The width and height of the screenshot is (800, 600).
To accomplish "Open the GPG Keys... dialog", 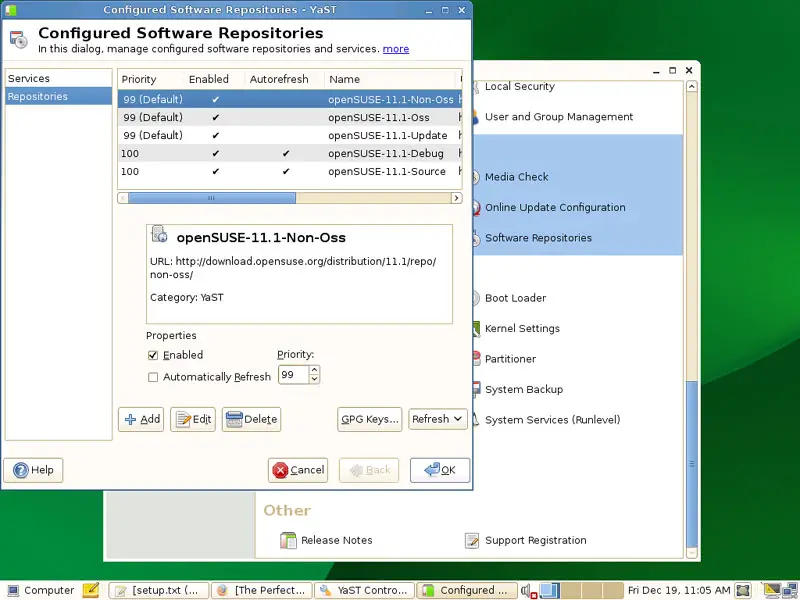I will 369,419.
